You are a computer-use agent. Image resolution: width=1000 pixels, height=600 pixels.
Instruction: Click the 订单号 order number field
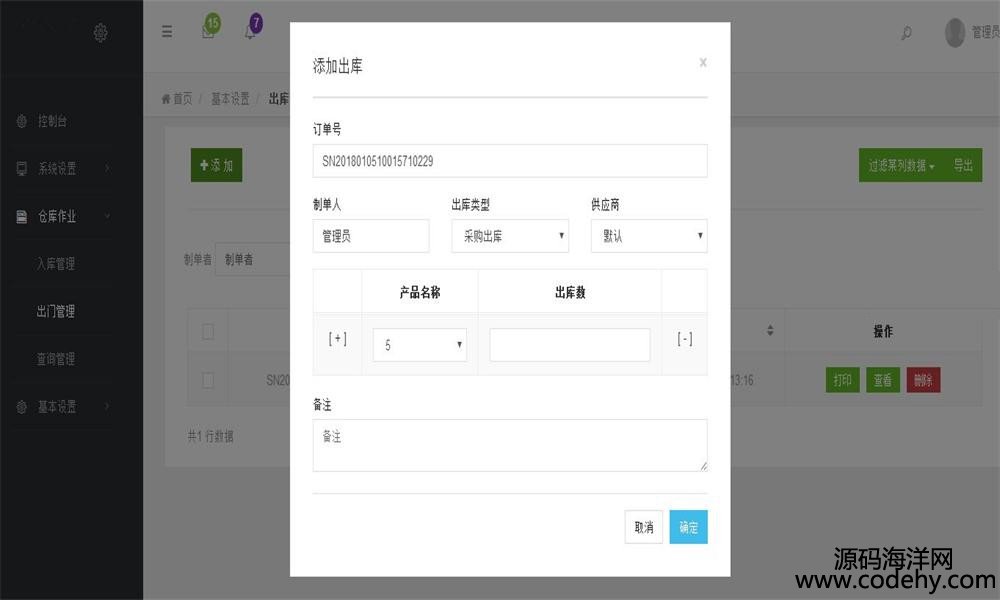pyautogui.click(x=510, y=161)
